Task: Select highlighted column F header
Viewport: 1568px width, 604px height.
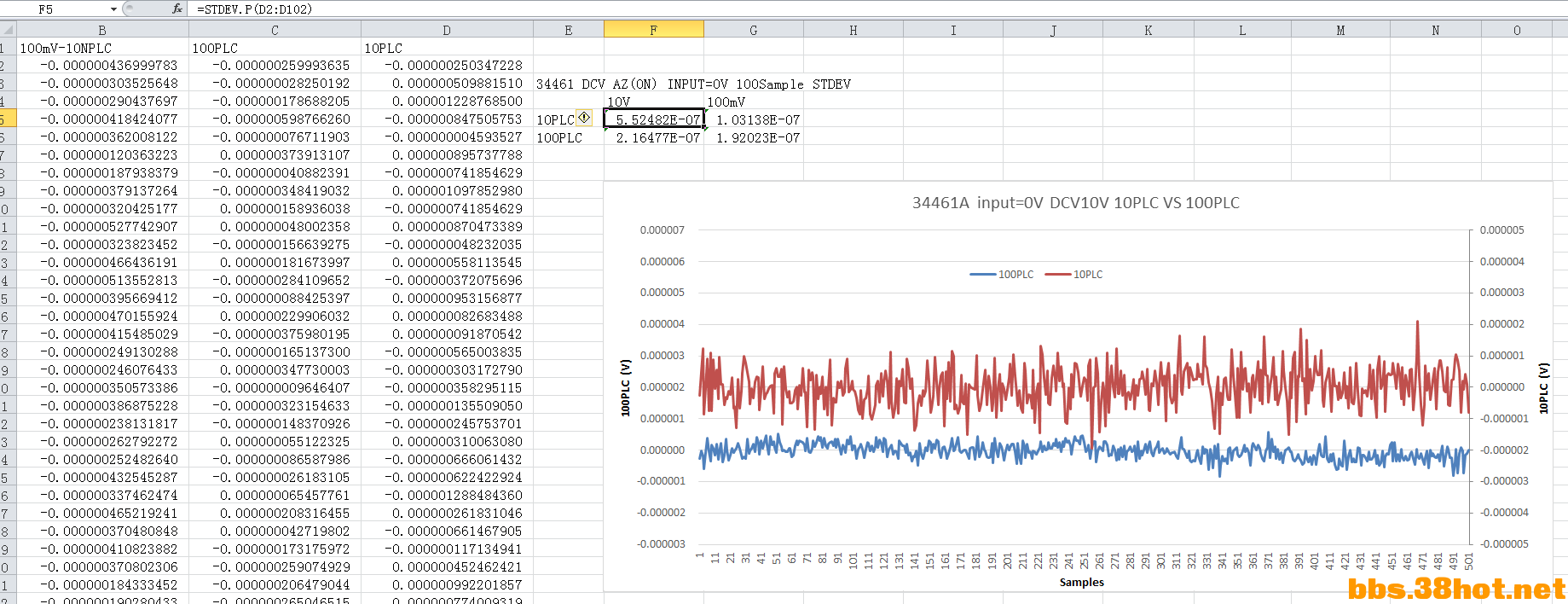Action: click(654, 30)
